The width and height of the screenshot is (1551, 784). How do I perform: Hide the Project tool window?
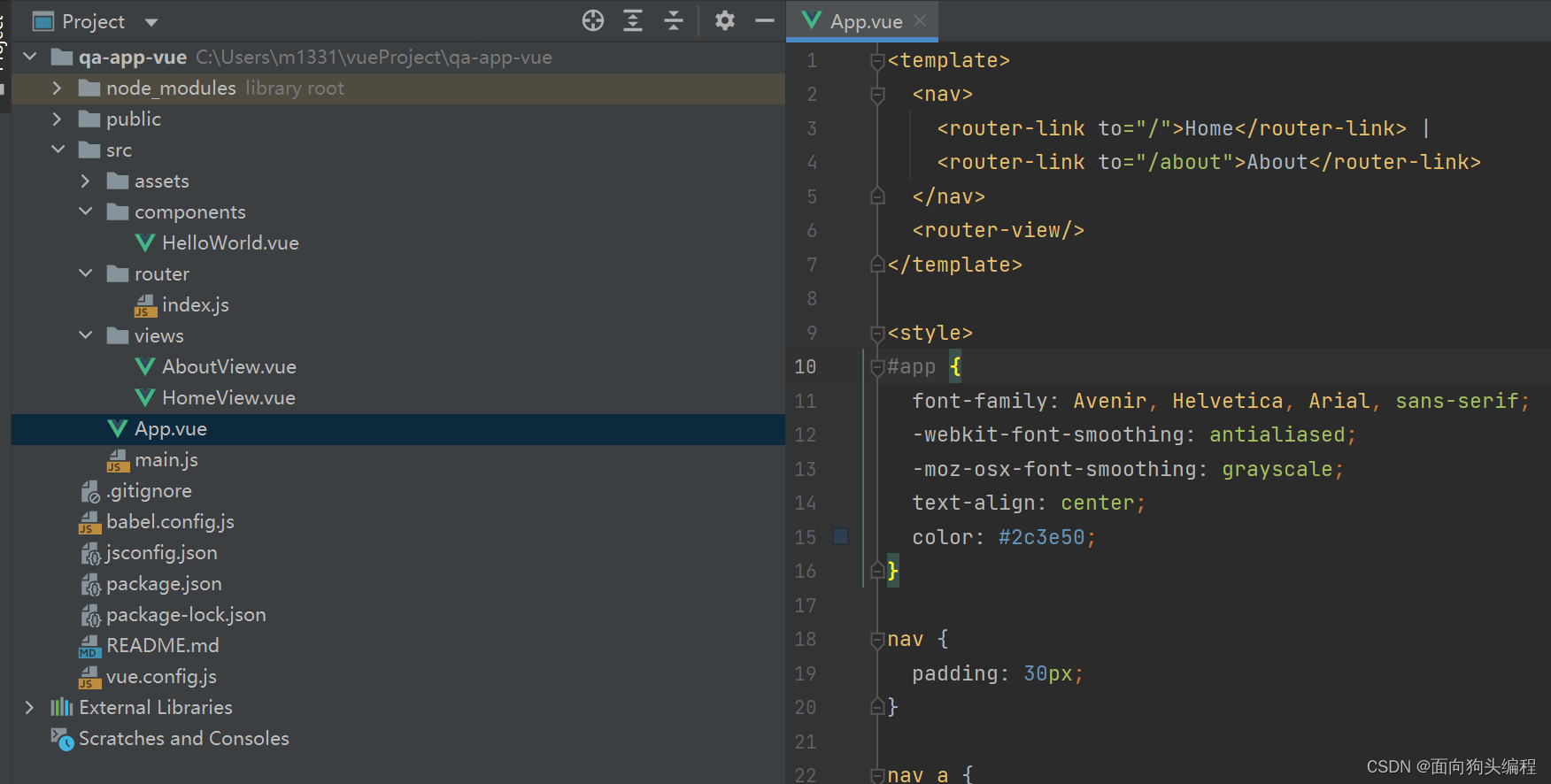(x=765, y=21)
